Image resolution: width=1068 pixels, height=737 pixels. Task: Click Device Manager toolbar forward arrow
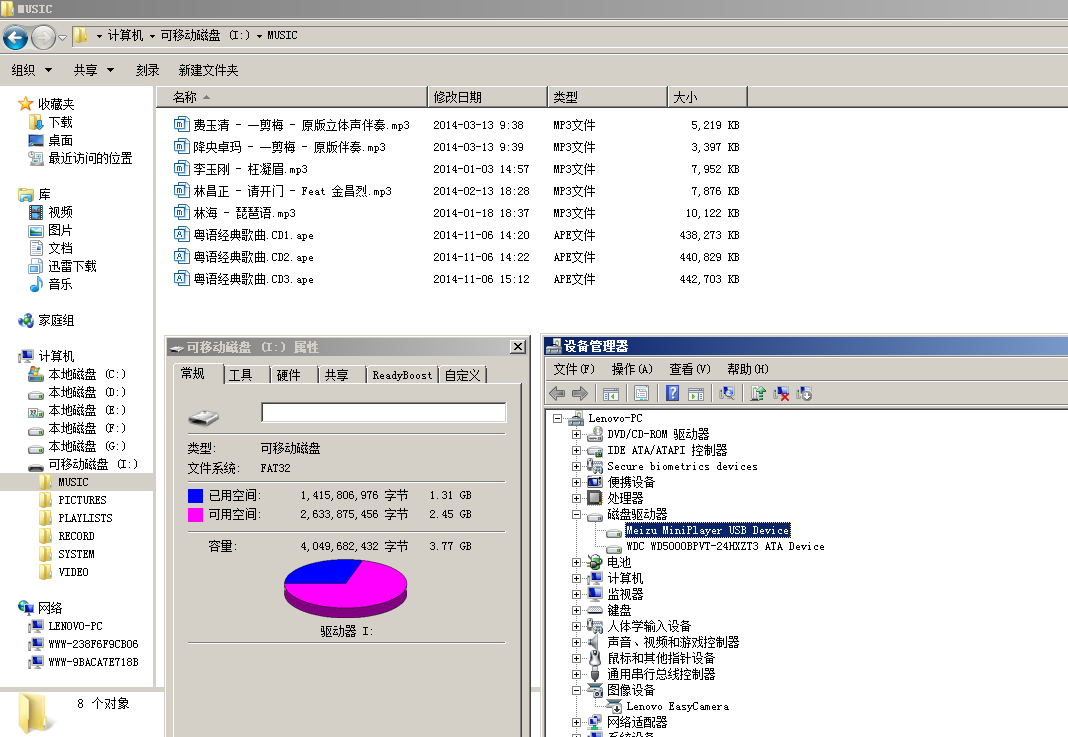580,393
